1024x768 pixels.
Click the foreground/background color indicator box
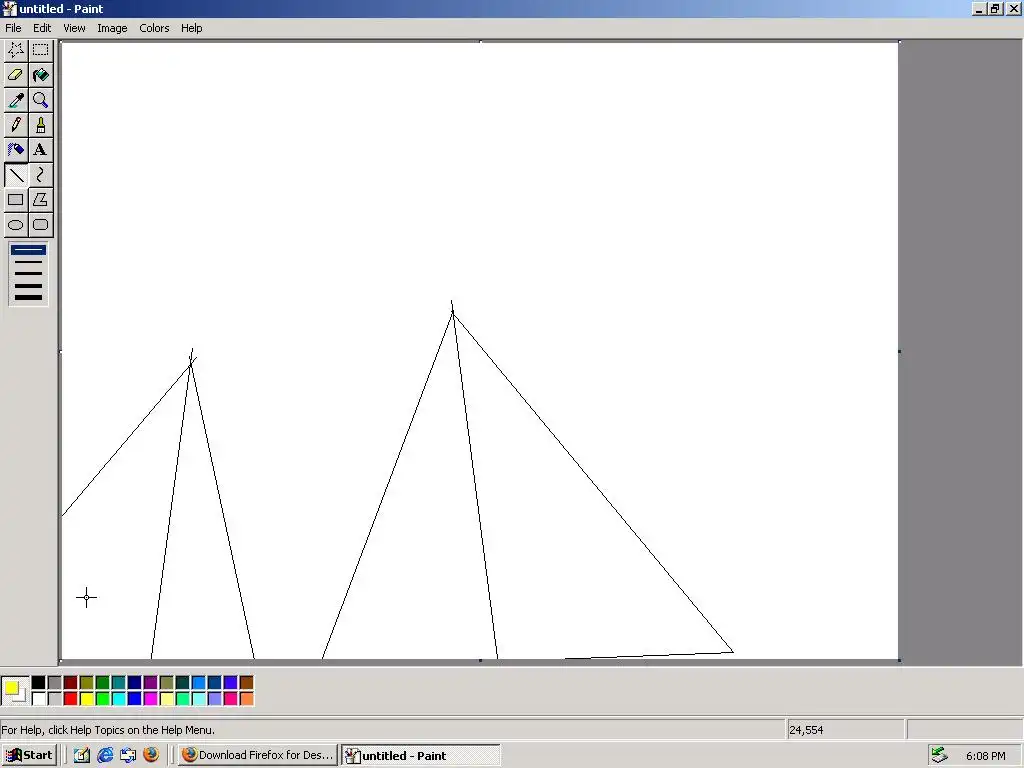click(x=15, y=691)
